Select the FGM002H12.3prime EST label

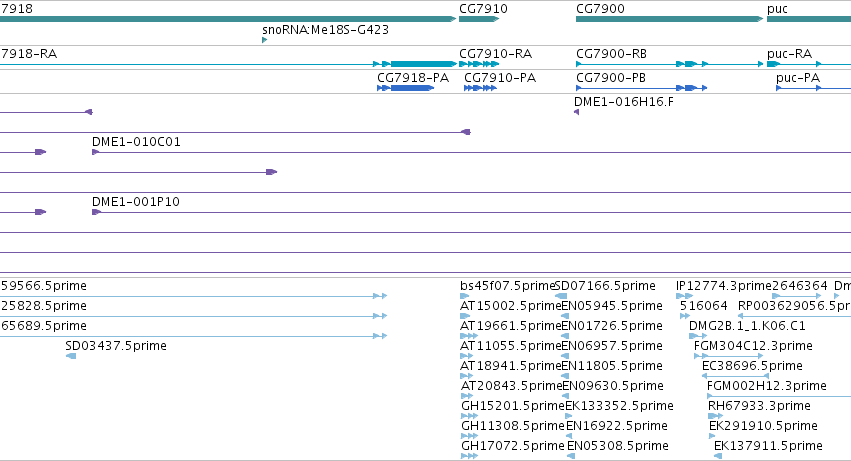766,386
